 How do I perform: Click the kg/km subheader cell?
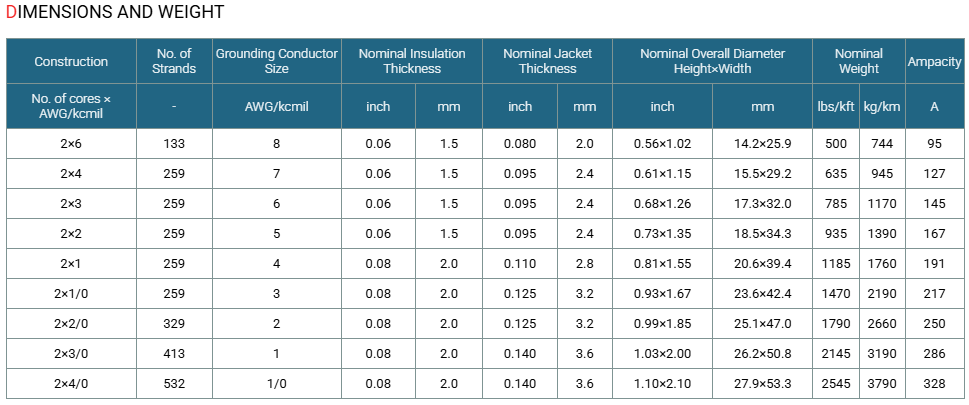pyautogui.click(x=882, y=106)
